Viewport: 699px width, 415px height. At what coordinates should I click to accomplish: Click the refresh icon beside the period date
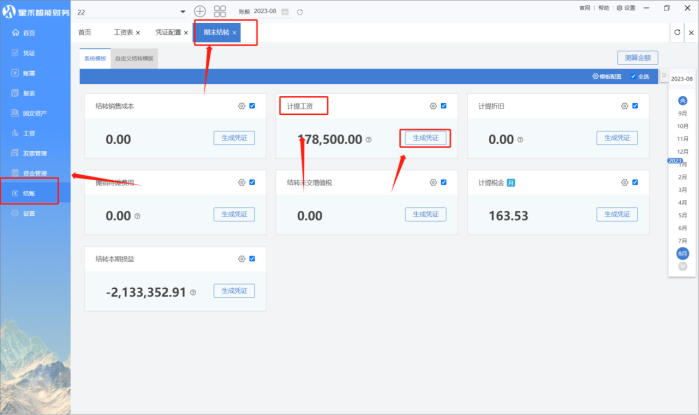[x=300, y=11]
